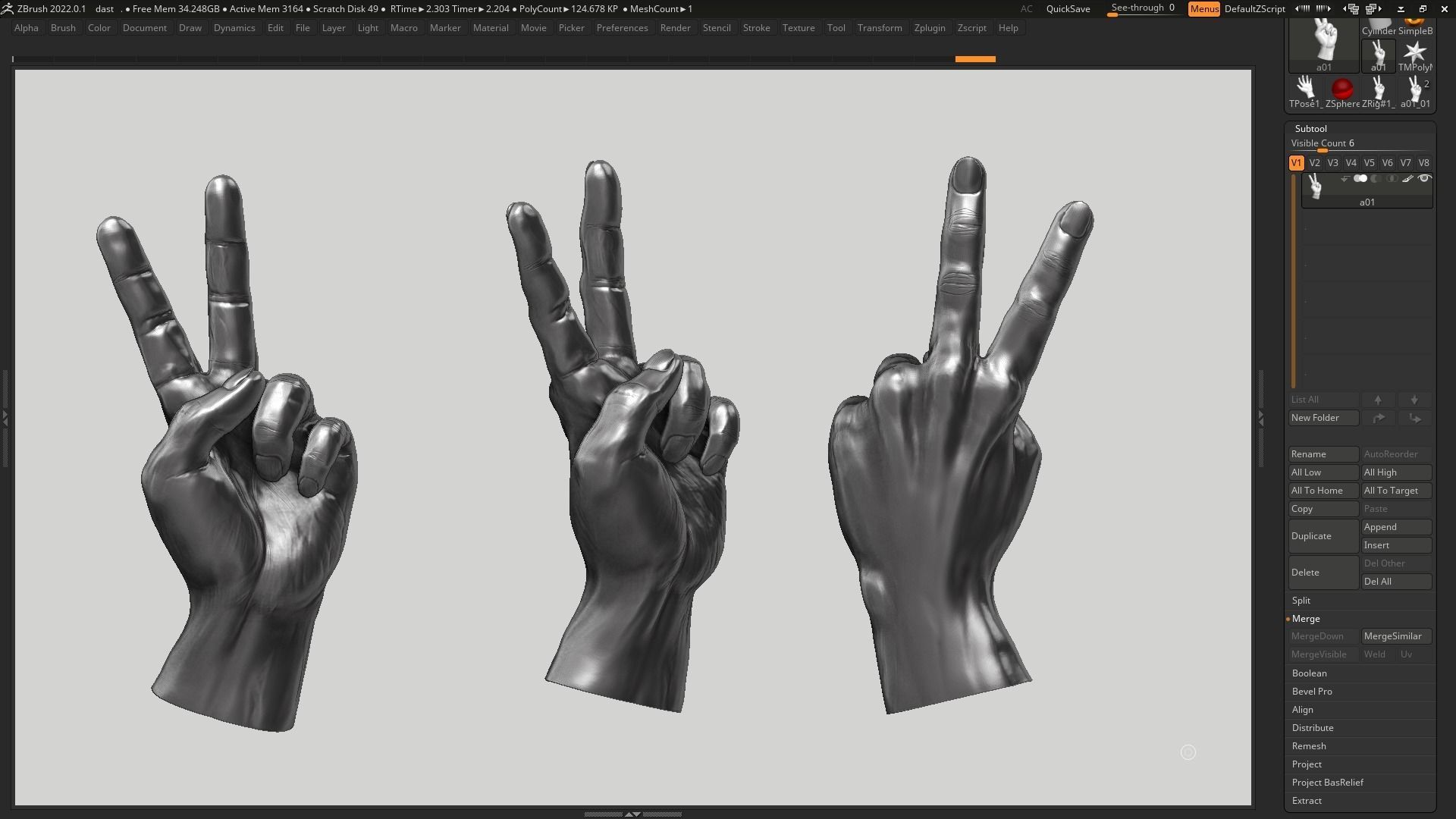Image resolution: width=1456 pixels, height=819 pixels.
Task: Toggle subtool a01 arrow-start group icon
Action: [1345, 179]
